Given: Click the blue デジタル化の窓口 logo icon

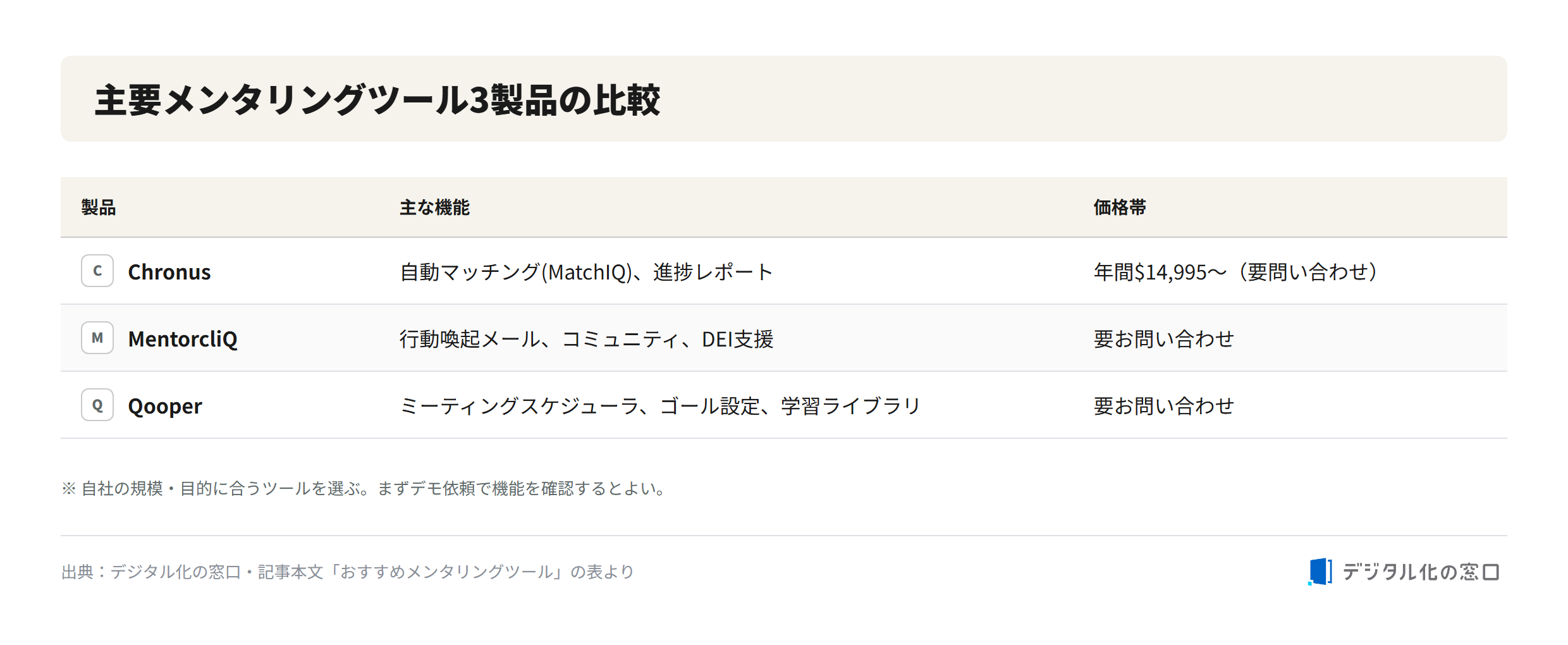Looking at the screenshot, I should click(x=1320, y=572).
